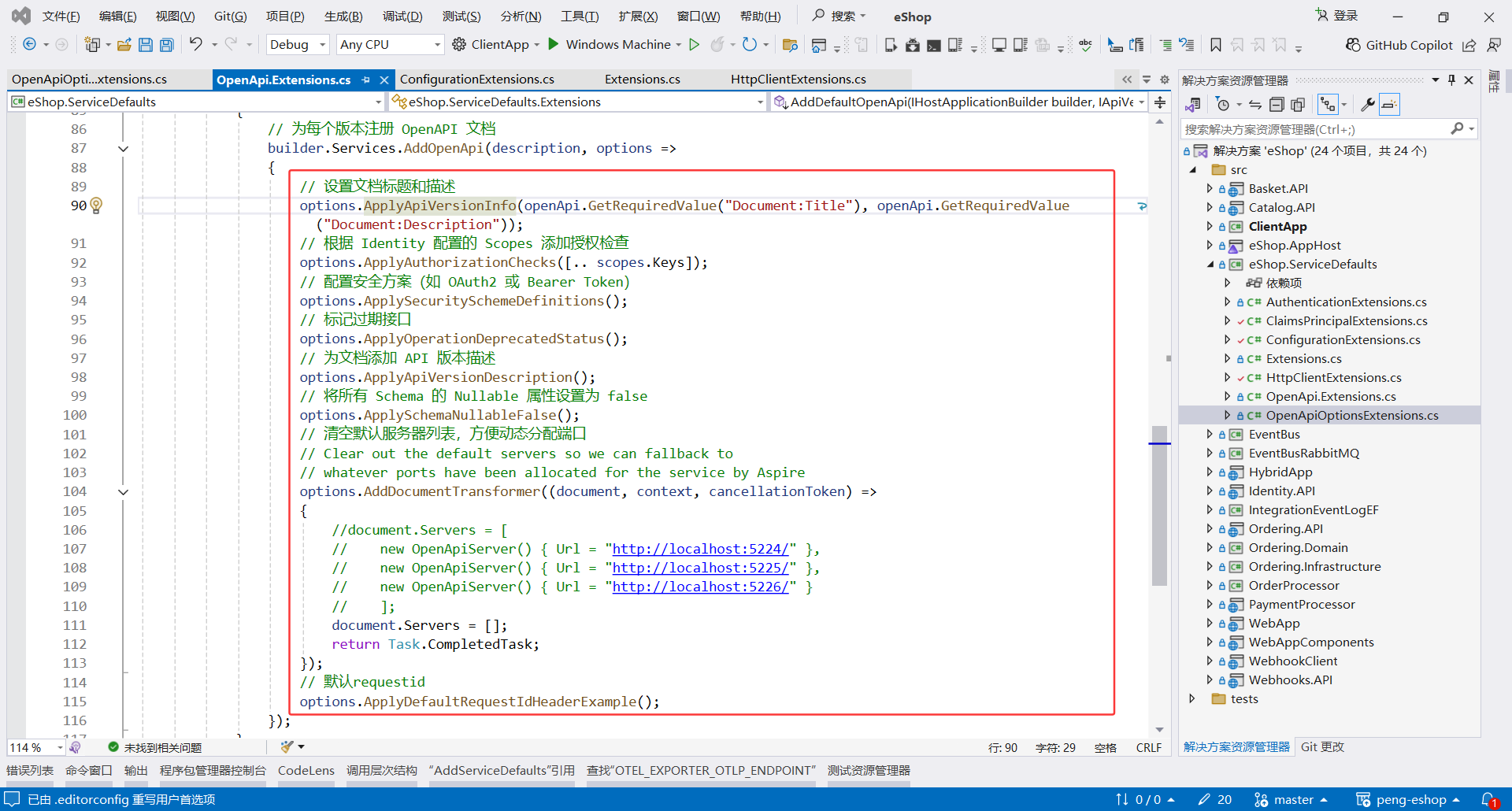Open the http://localhost:5226/ link

(x=701, y=587)
